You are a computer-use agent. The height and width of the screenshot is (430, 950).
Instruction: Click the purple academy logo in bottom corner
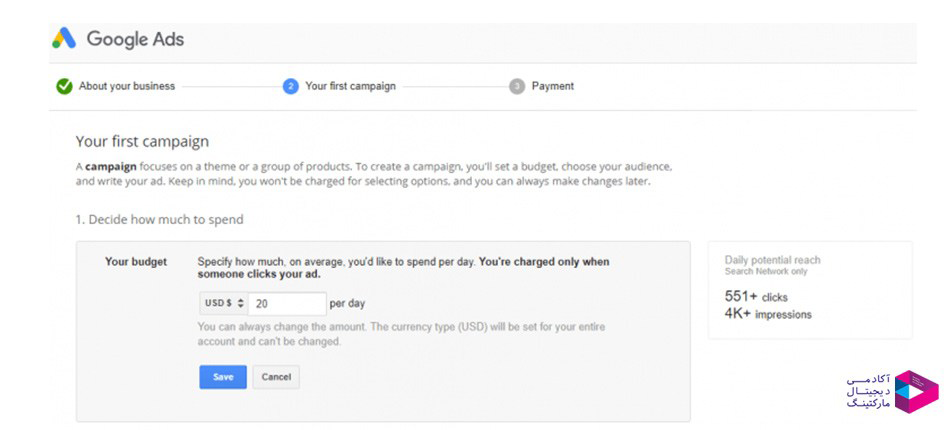tap(916, 392)
